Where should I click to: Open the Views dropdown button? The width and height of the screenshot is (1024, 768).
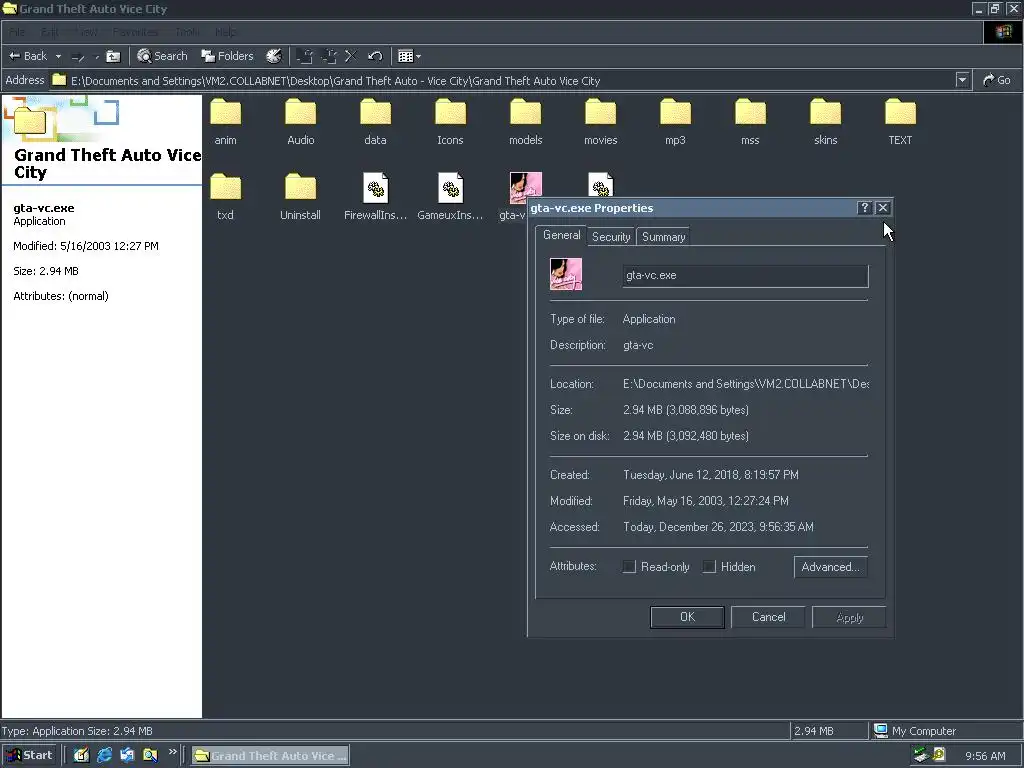(x=409, y=56)
